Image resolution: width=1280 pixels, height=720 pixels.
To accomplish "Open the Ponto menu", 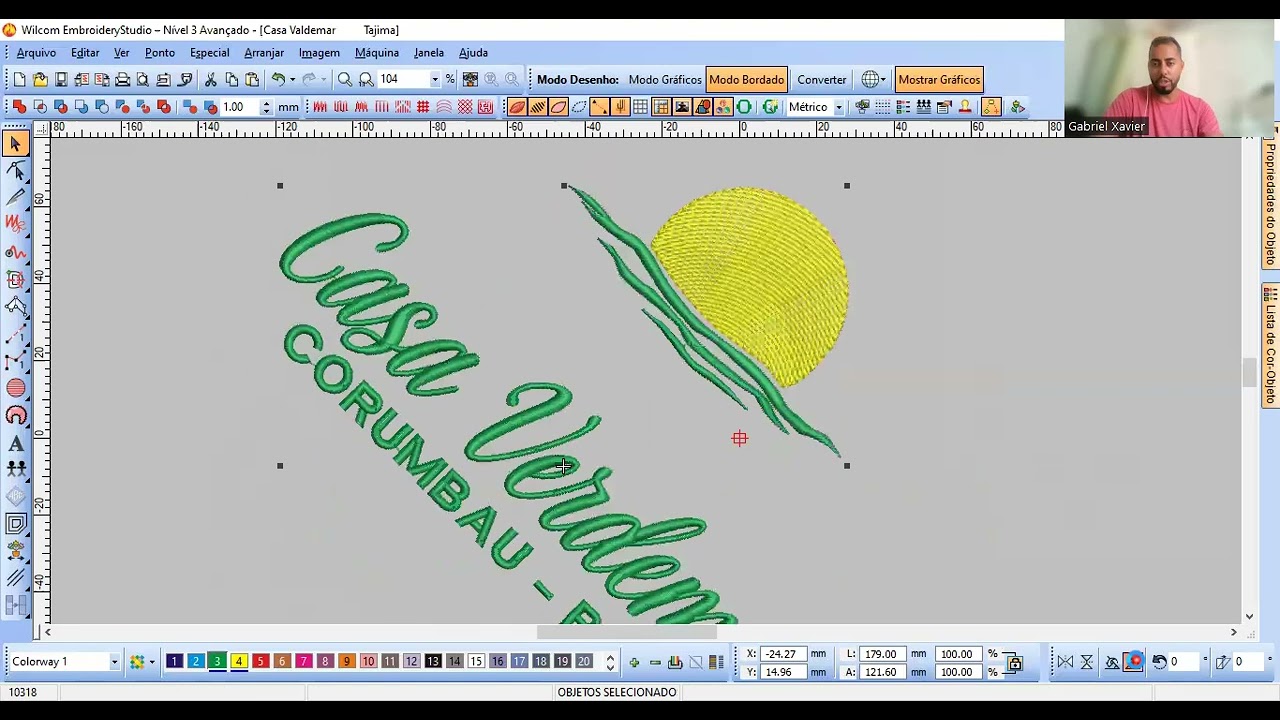I will tap(160, 53).
